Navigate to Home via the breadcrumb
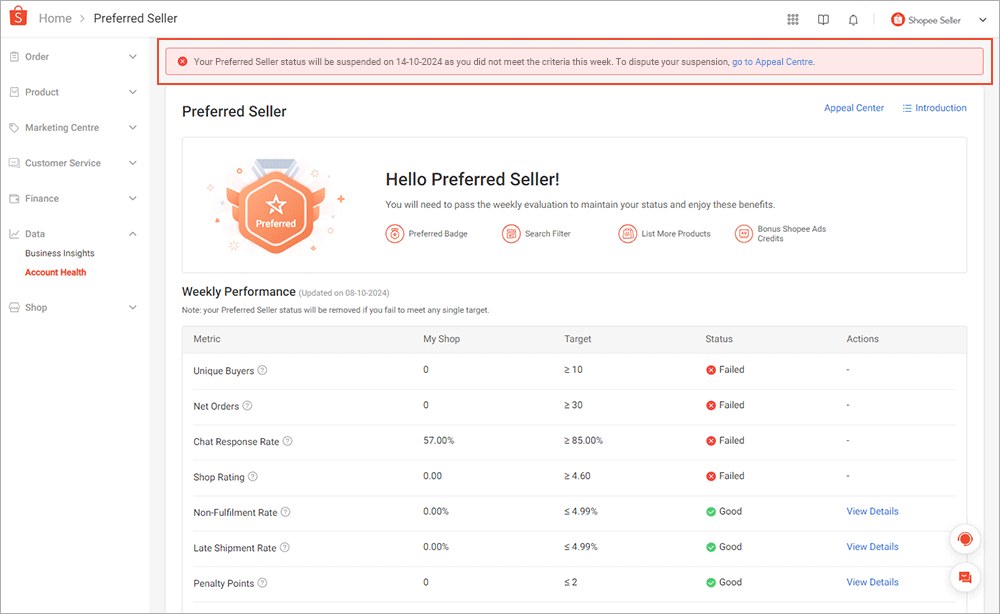The height and width of the screenshot is (614, 1000). coord(55,17)
